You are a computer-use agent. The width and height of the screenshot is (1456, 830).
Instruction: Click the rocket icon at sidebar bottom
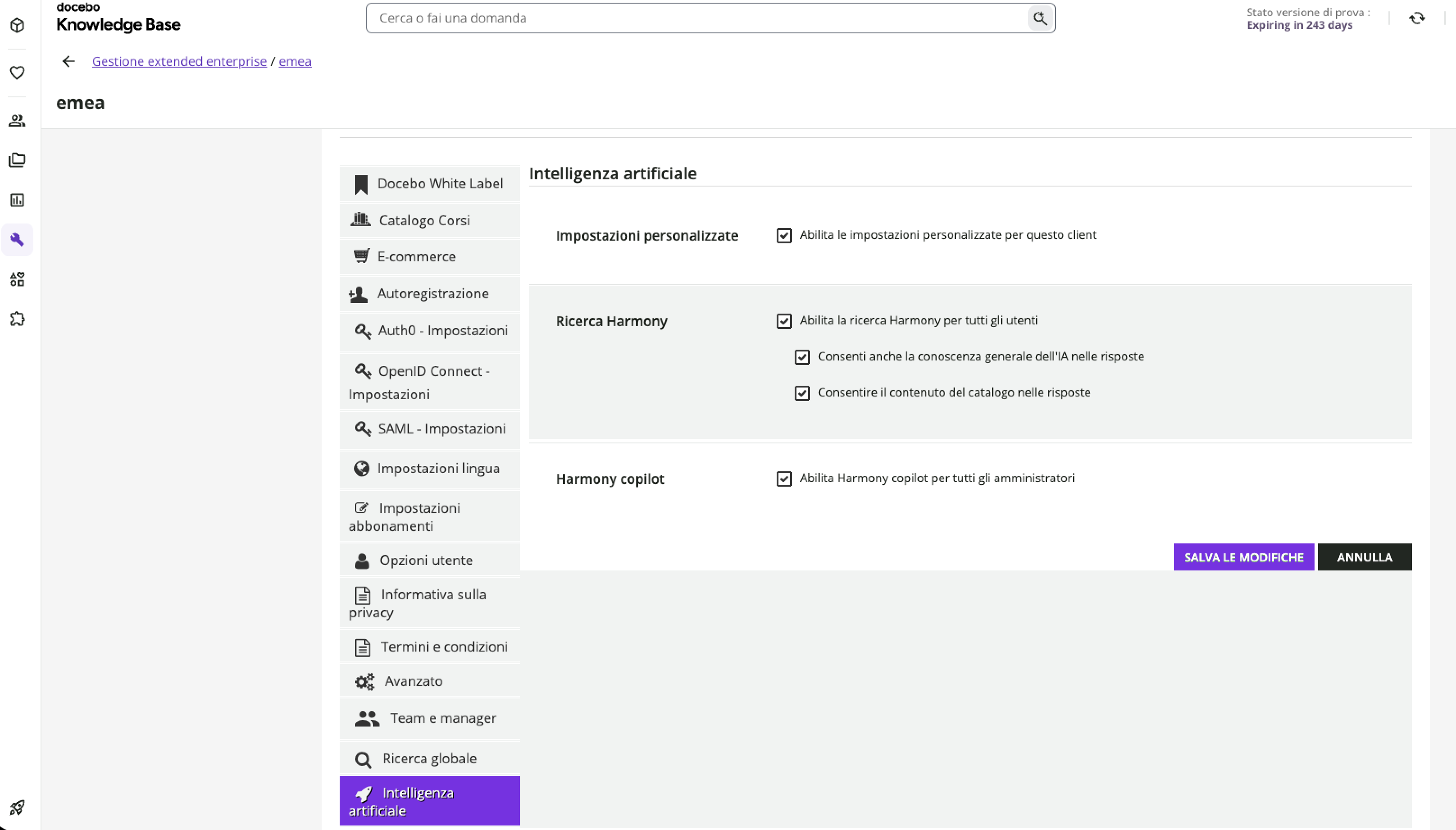click(x=17, y=807)
